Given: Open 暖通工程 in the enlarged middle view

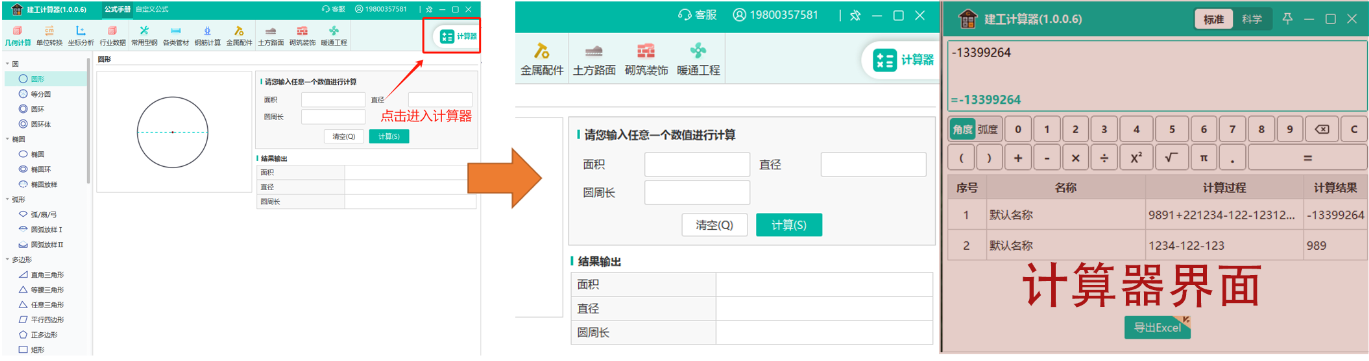Looking at the screenshot, I should point(698,60).
